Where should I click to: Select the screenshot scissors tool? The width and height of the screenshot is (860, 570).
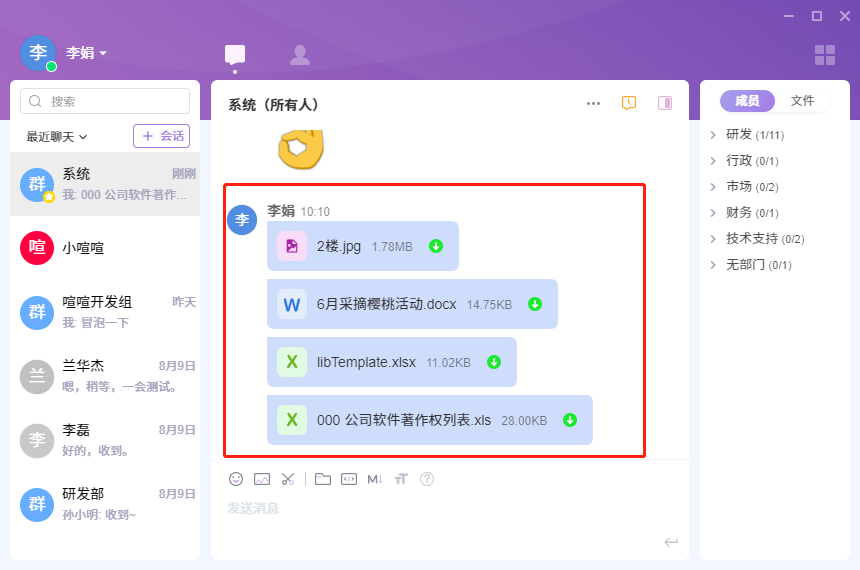pos(288,479)
